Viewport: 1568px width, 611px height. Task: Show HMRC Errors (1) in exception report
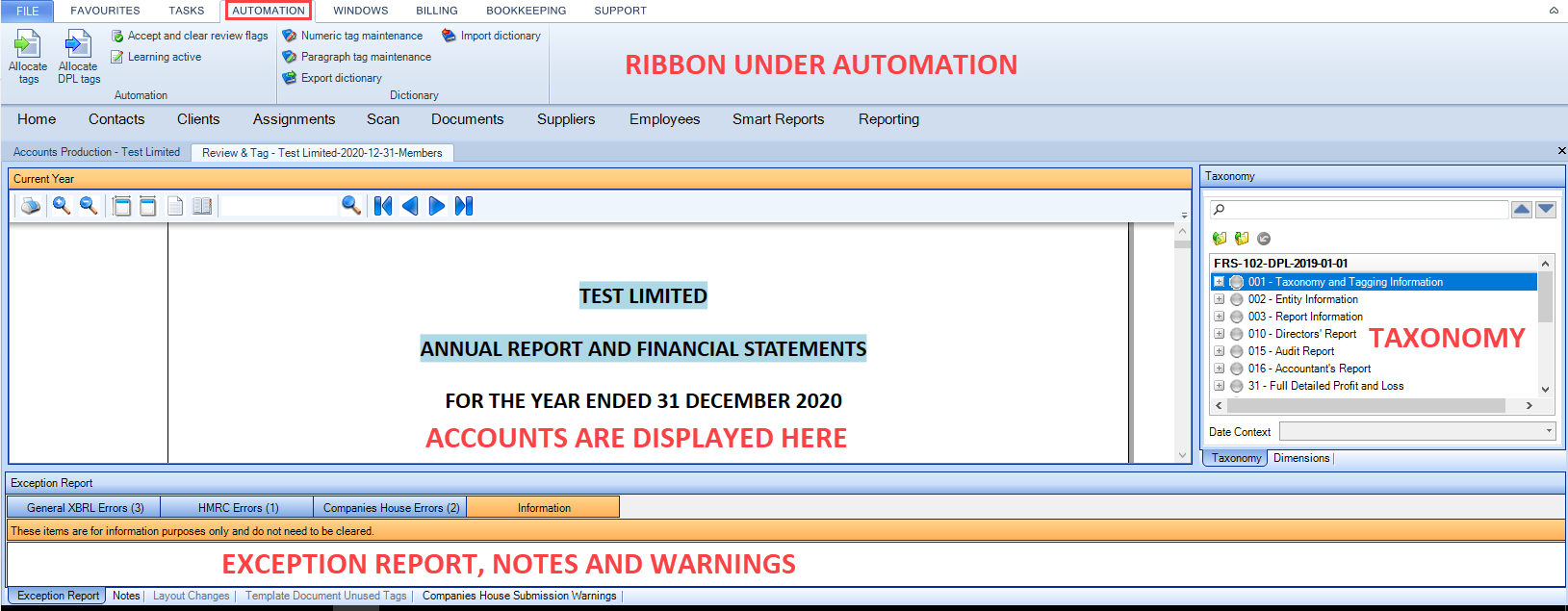238,507
